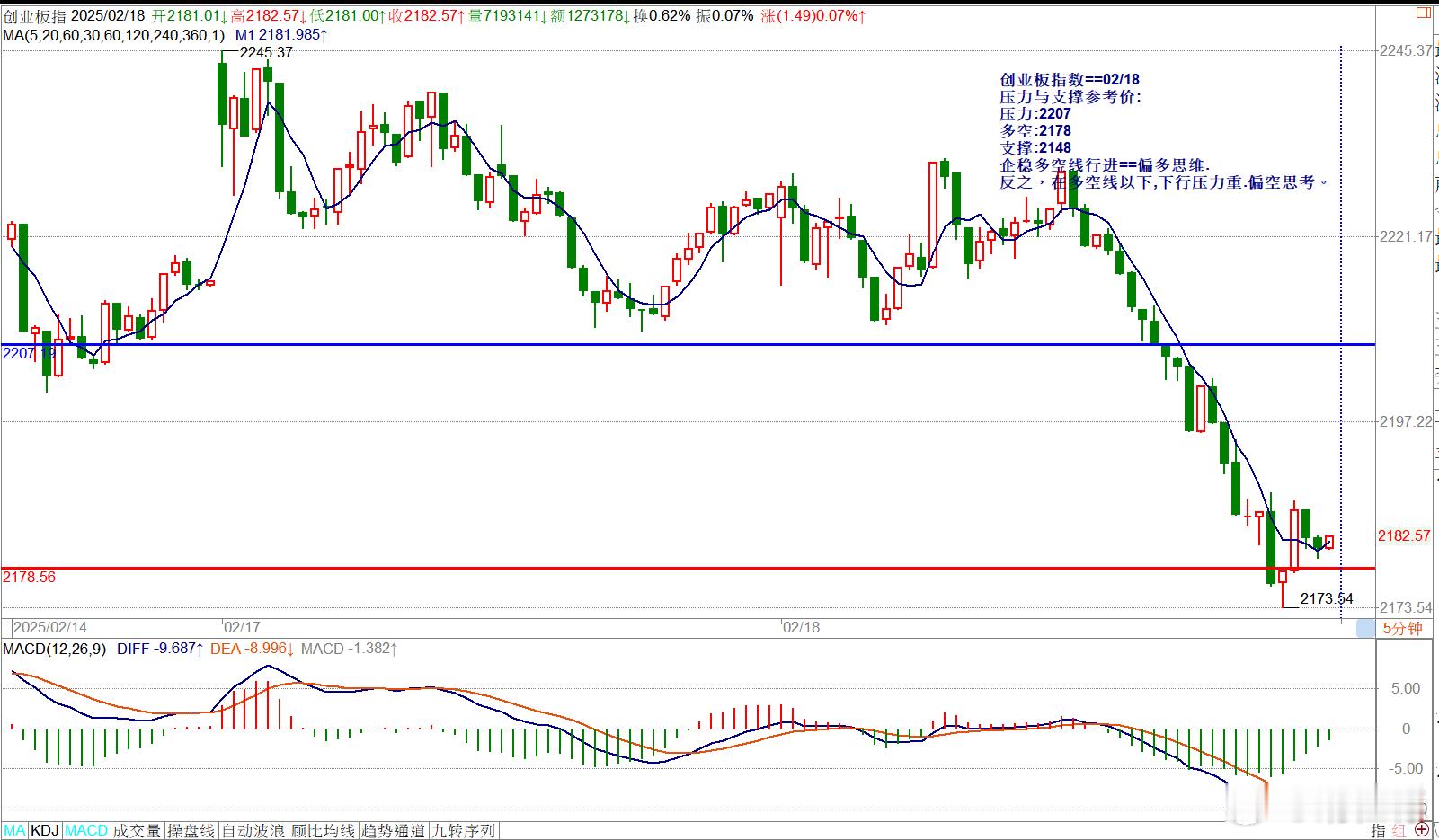1439x840 pixels.
Task: Click the 支撑:2148 annotation line
Action: [1035, 148]
